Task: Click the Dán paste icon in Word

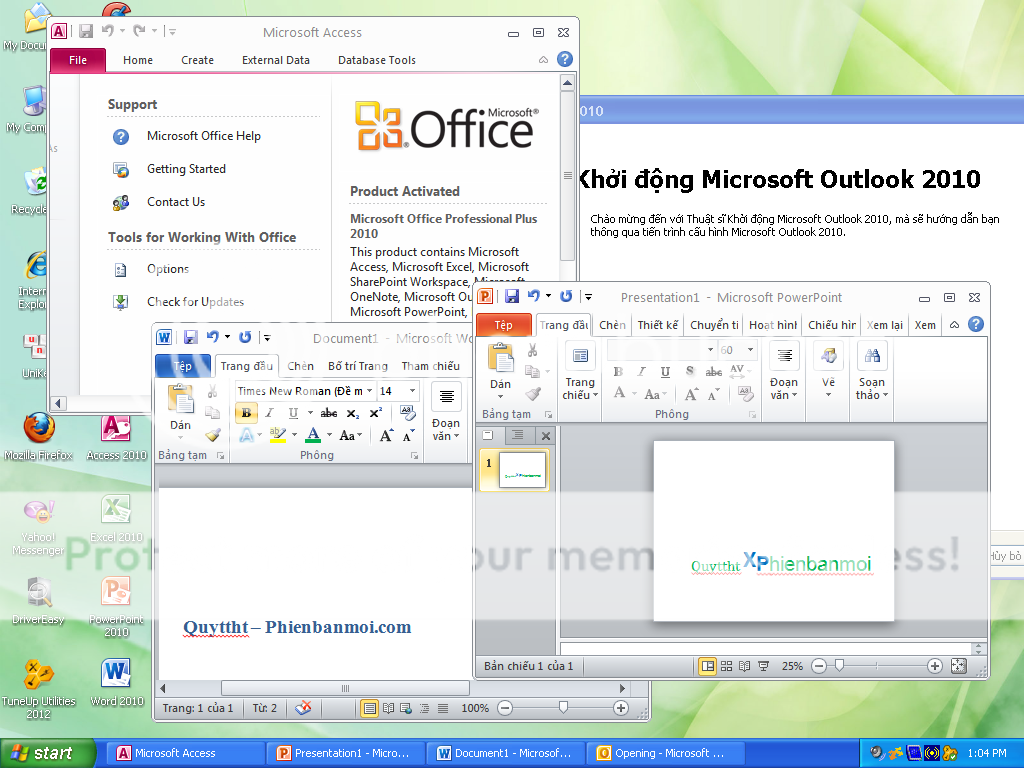Action: 180,399
